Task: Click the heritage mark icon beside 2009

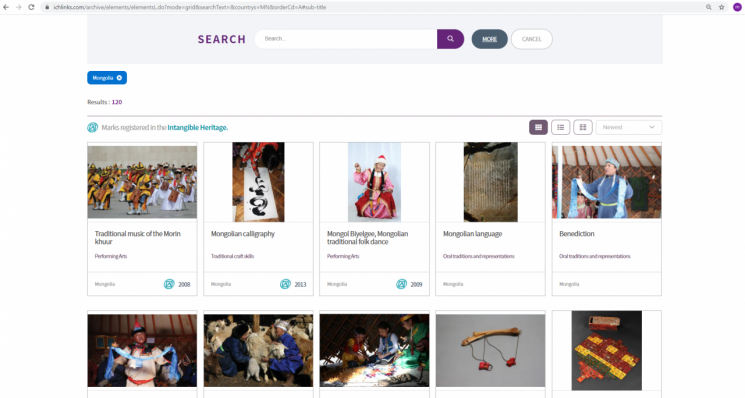Action: coord(401,284)
